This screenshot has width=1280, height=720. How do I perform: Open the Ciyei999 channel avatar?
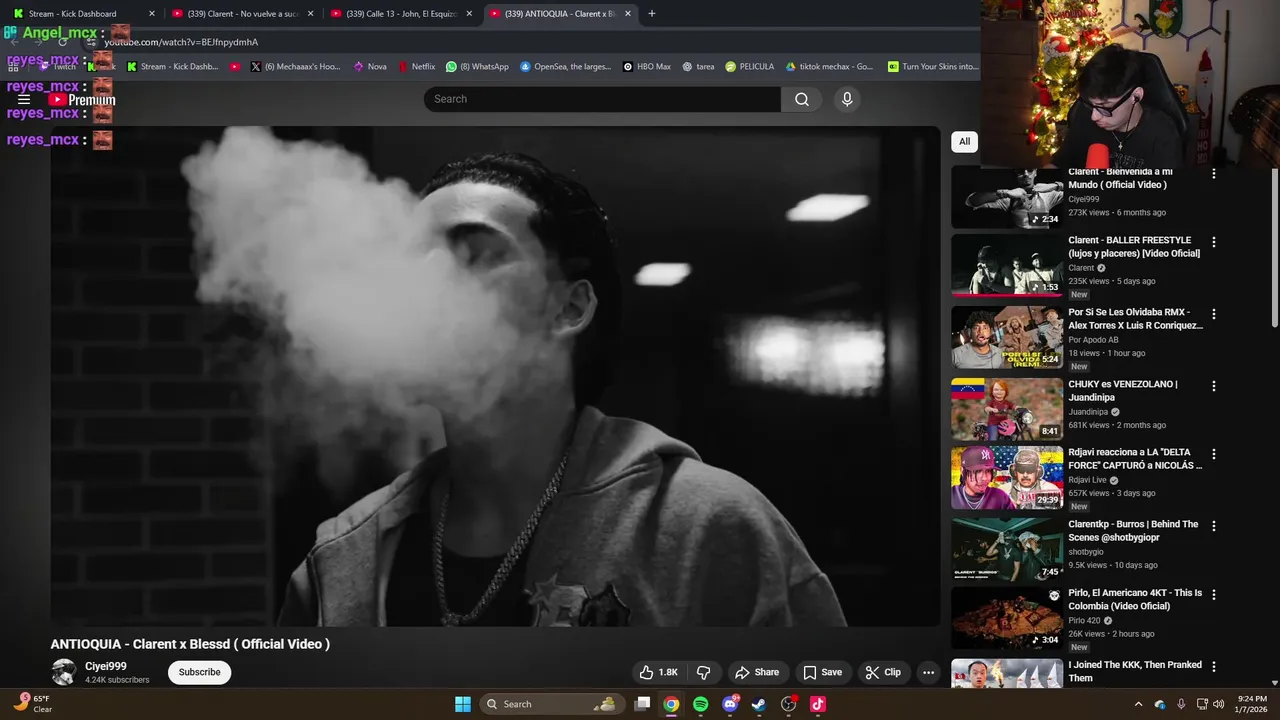coord(64,672)
